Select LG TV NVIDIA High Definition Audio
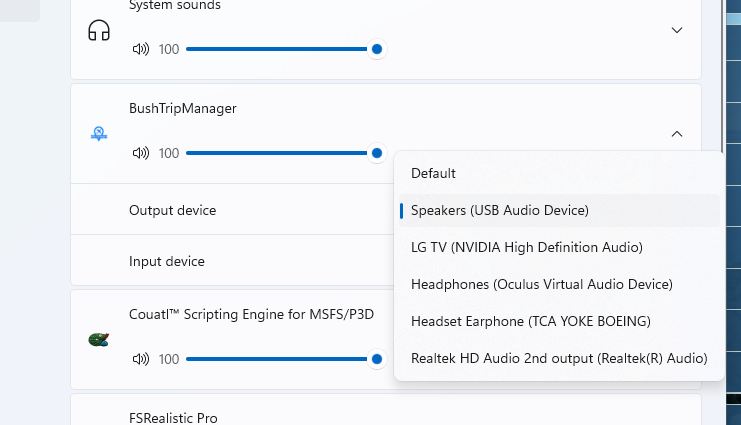This screenshot has height=425, width=741. pyautogui.click(x=526, y=247)
